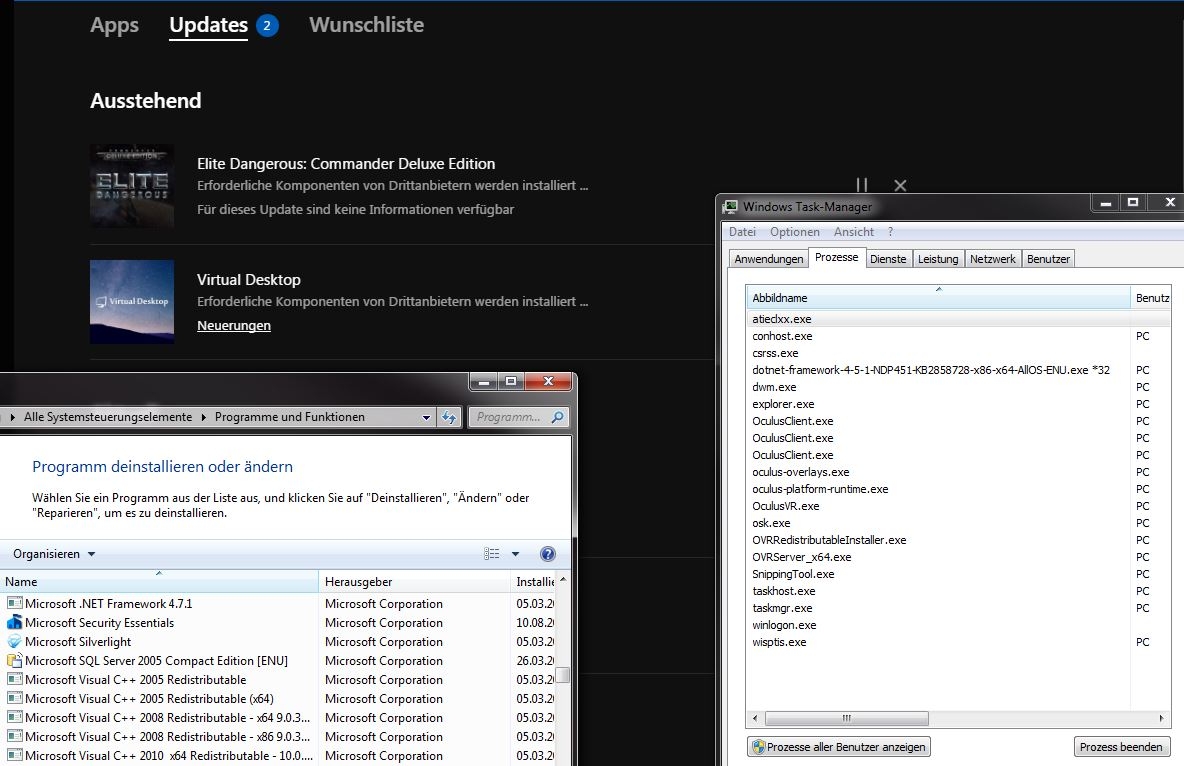Click the Prozess beenden button

pyautogui.click(x=1121, y=747)
